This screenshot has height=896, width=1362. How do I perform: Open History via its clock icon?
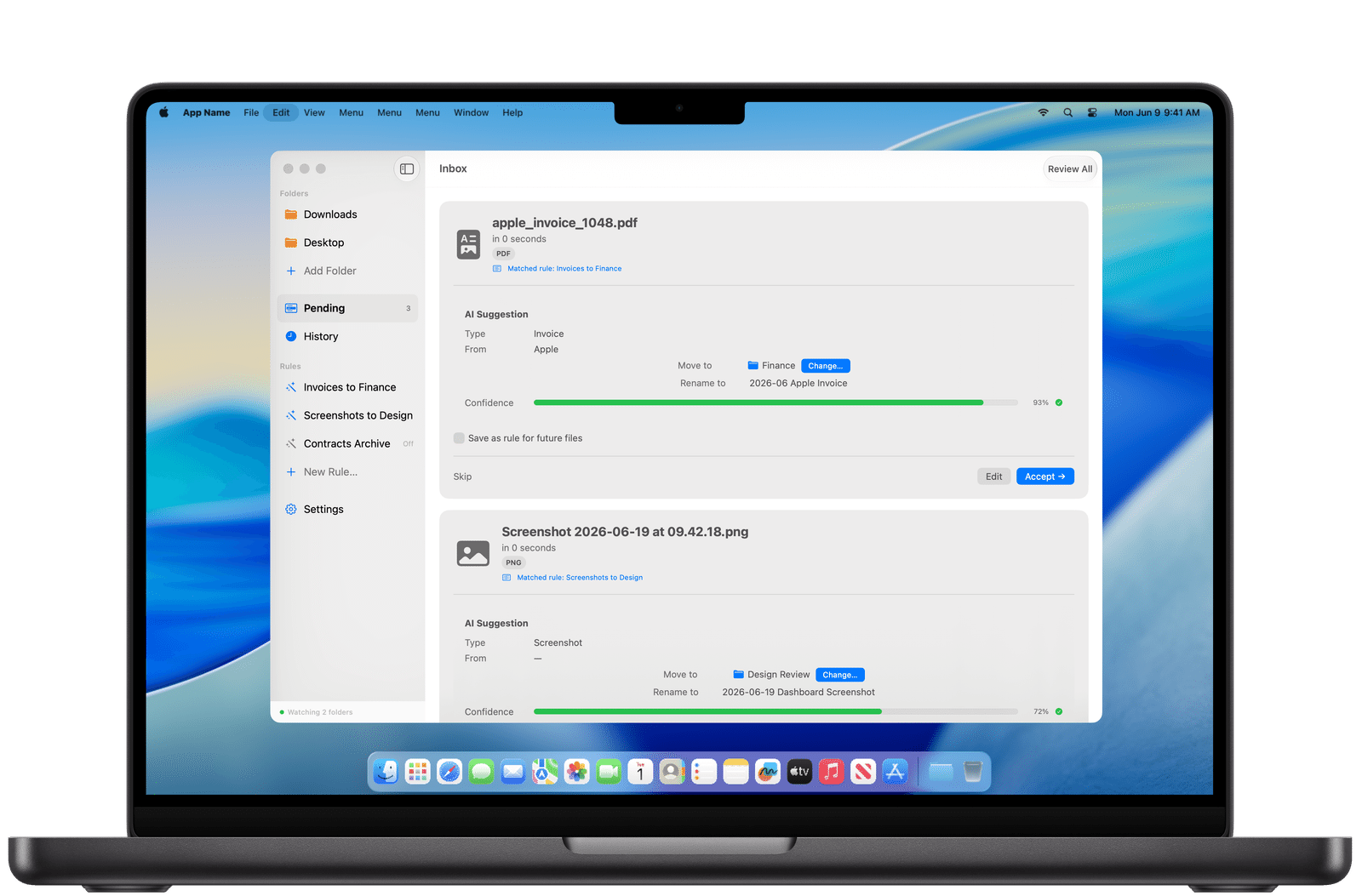click(x=291, y=336)
